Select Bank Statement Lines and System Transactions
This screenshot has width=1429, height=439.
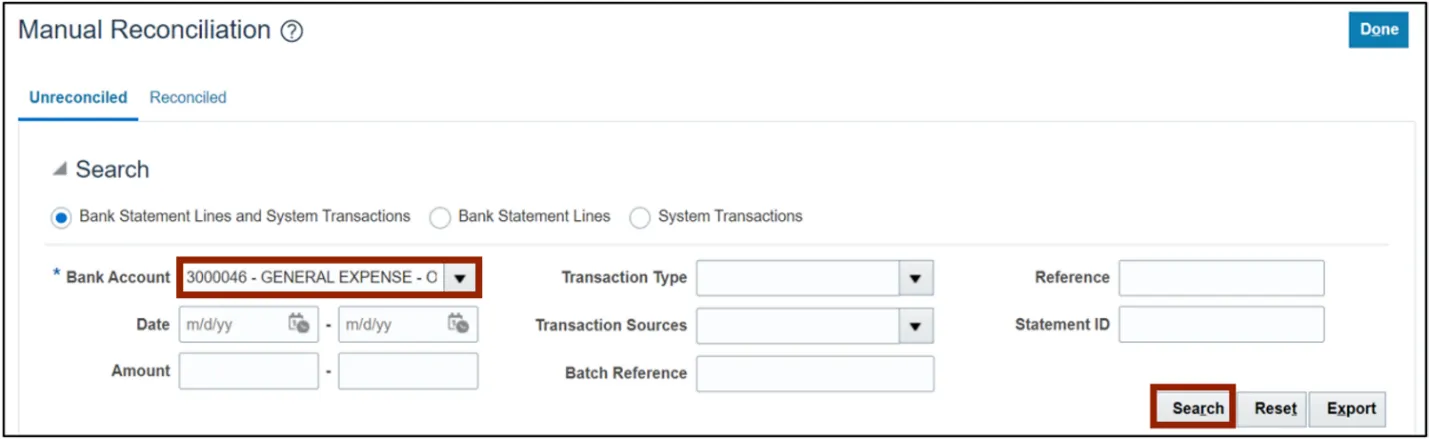(x=62, y=217)
